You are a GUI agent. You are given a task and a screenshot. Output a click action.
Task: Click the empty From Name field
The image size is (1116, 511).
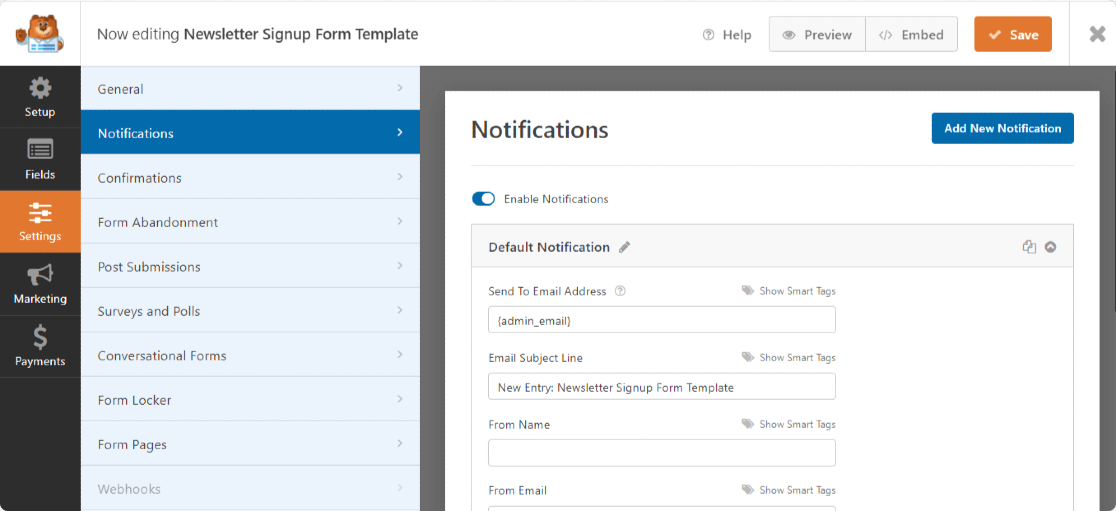[662, 453]
